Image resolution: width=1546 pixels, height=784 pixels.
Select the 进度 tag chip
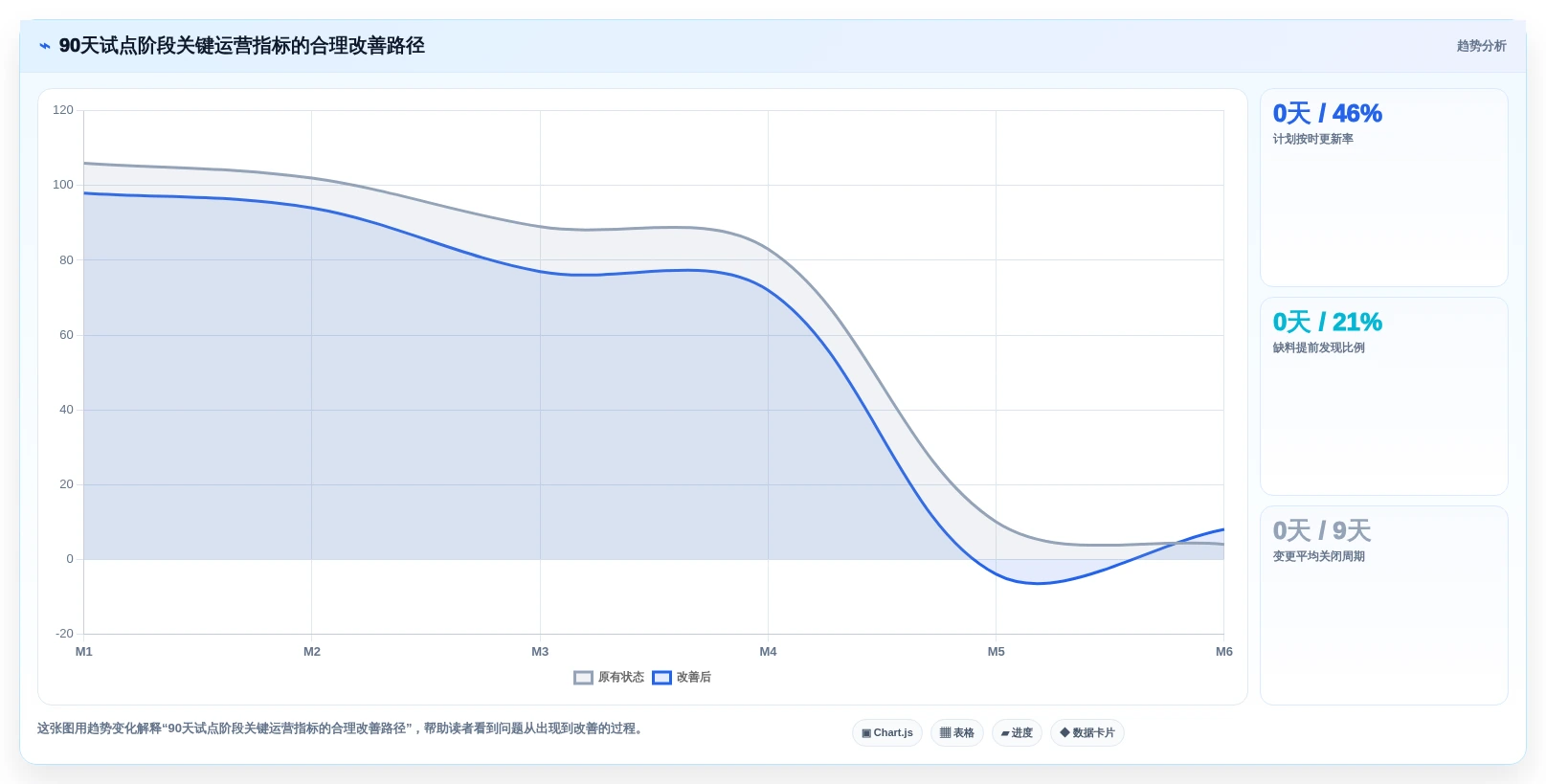1017,733
